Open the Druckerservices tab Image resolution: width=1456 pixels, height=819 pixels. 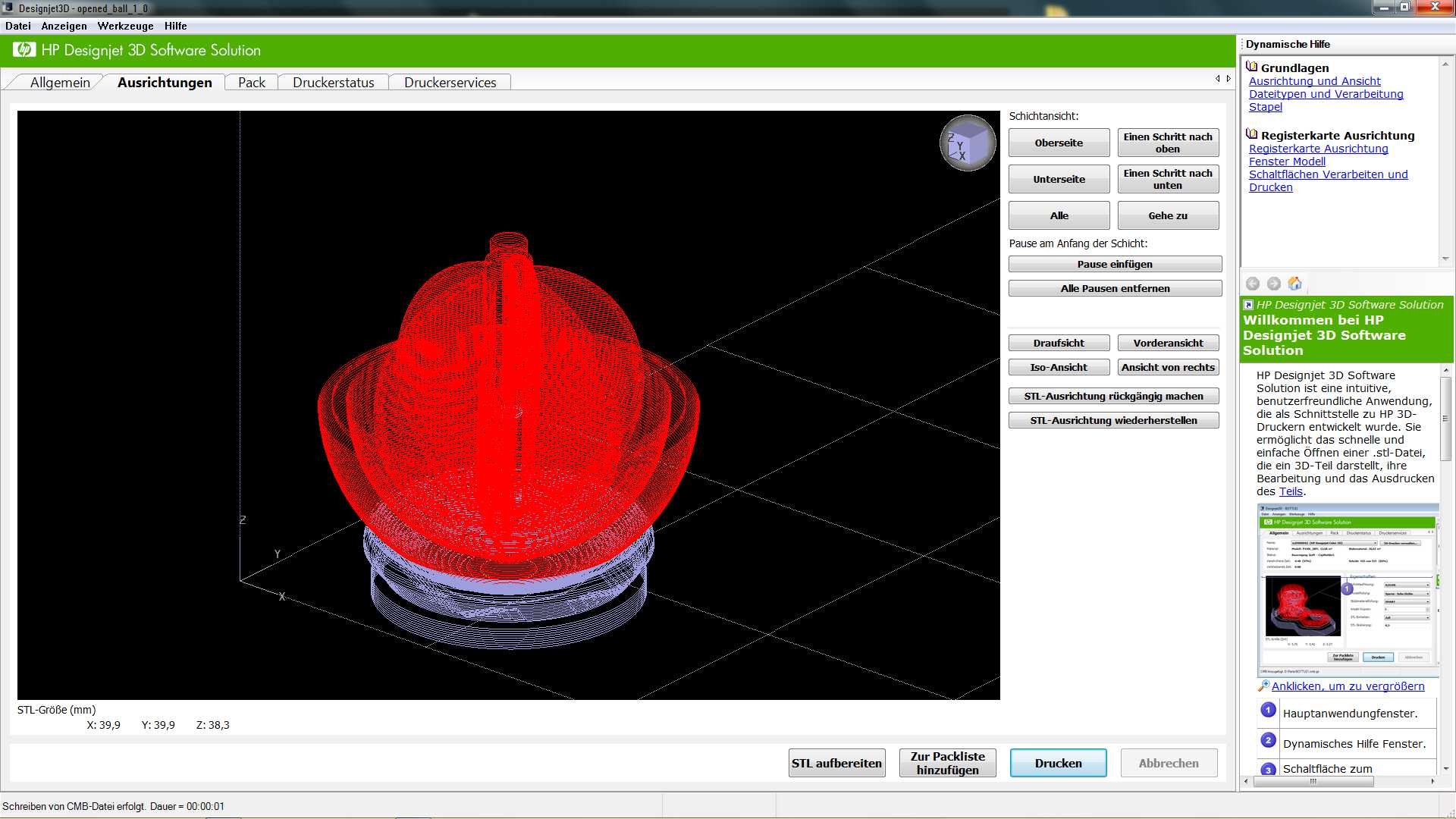click(450, 83)
